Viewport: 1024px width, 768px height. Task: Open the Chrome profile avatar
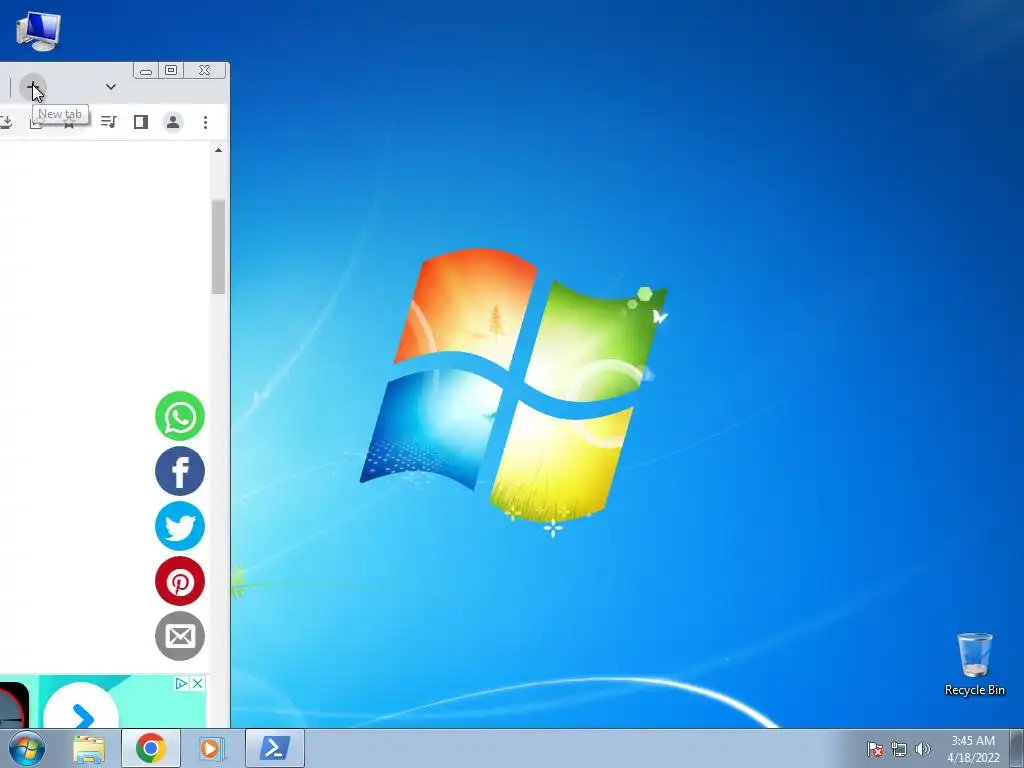click(173, 122)
